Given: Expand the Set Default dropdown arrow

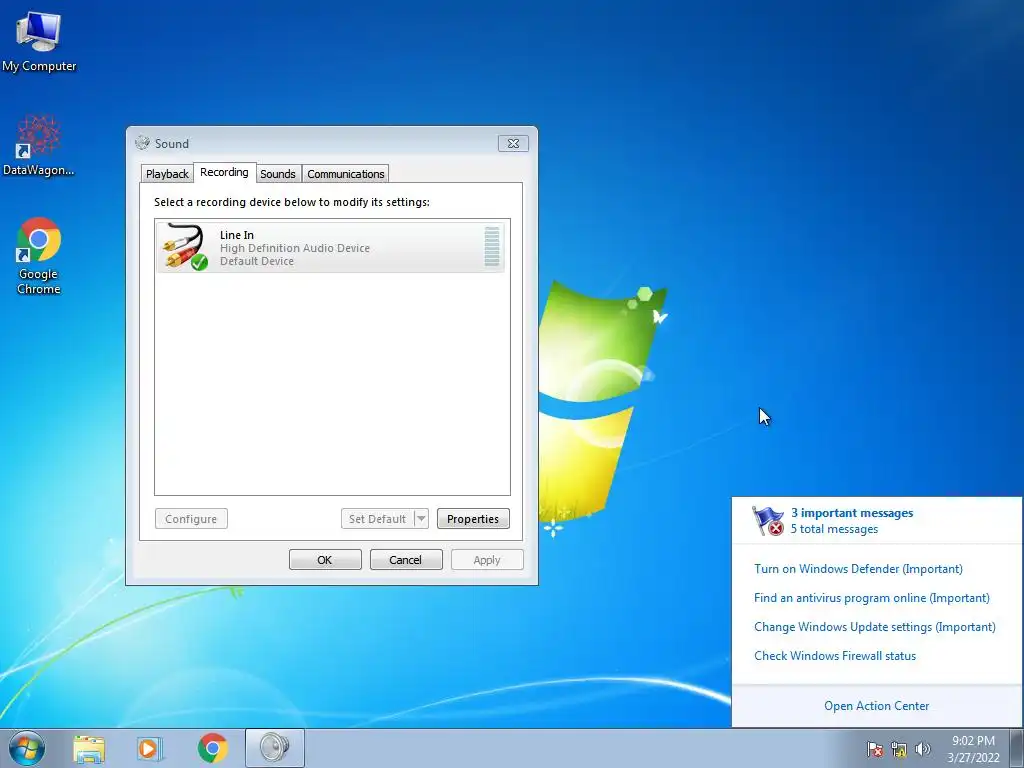Looking at the screenshot, I should tap(421, 519).
